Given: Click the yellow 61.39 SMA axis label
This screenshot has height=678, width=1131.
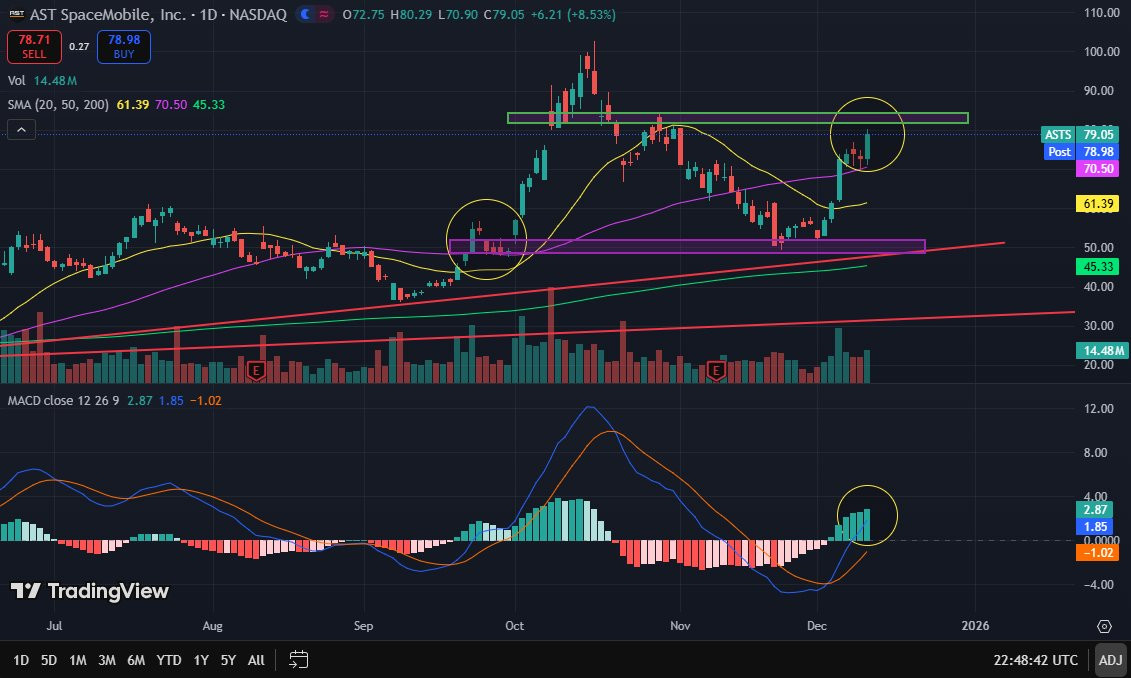Looking at the screenshot, I should [x=1097, y=204].
